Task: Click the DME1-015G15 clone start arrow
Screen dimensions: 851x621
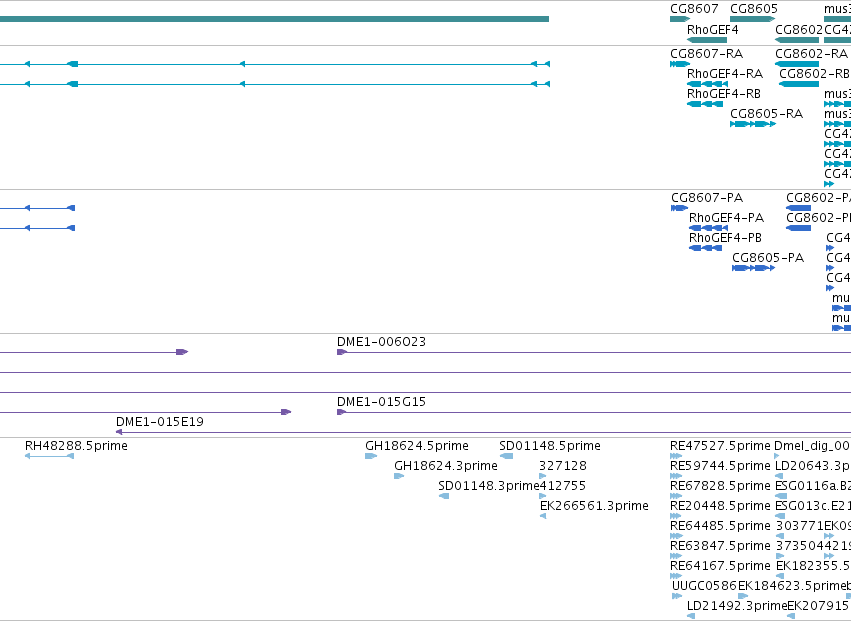Action: pos(342,412)
